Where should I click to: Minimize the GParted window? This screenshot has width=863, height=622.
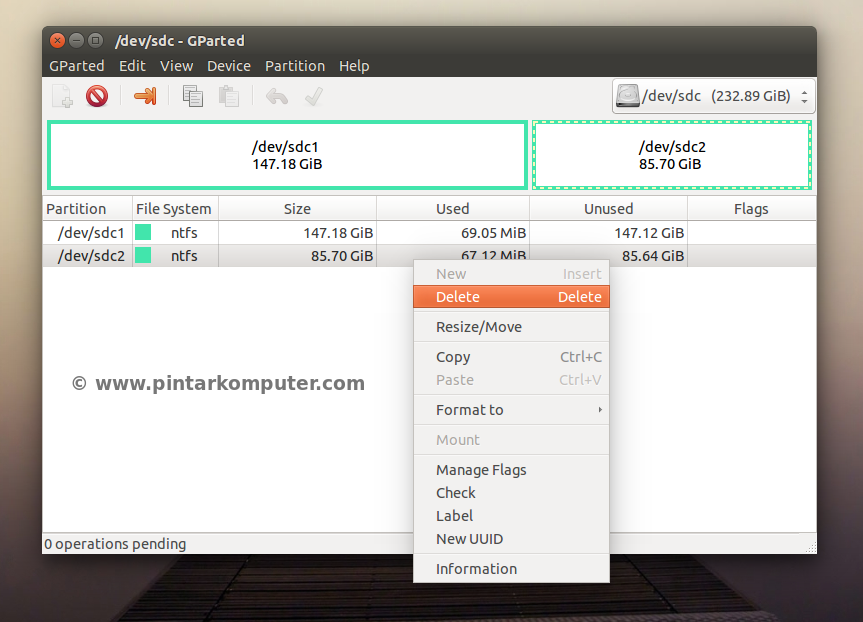(x=77, y=40)
